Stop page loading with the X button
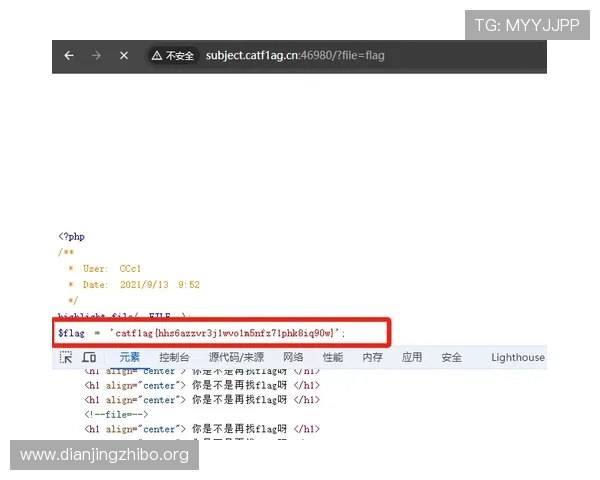Viewport: 600px width, 480px height. (124, 56)
